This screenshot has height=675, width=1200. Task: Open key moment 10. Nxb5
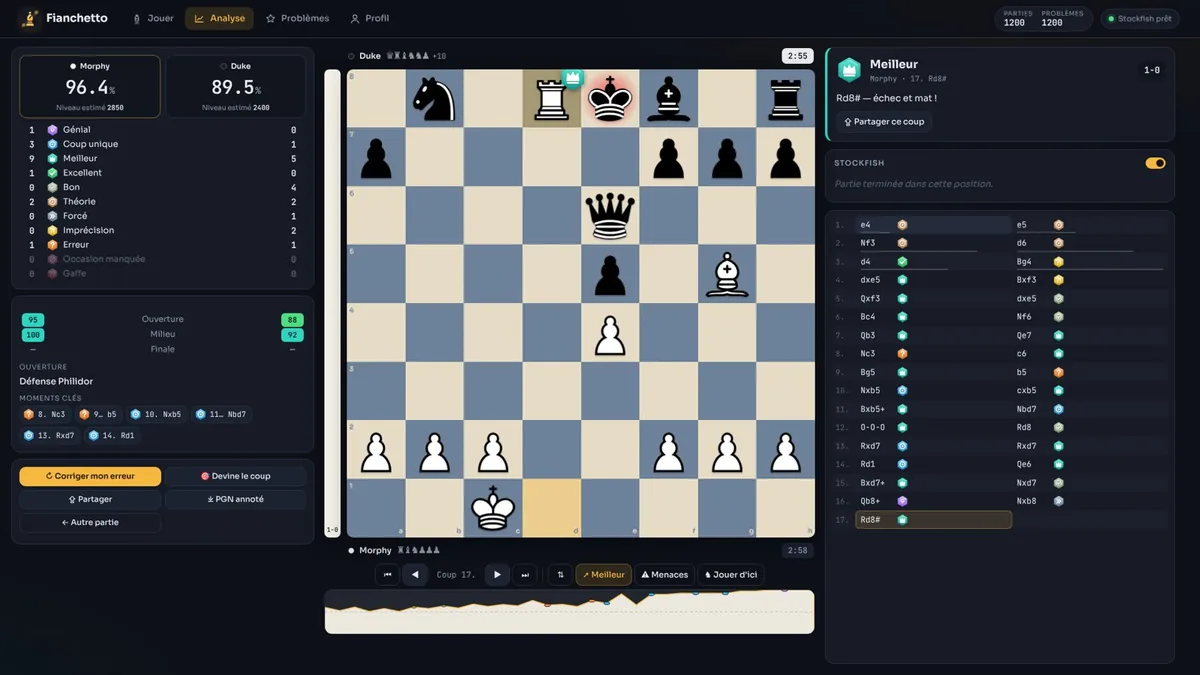click(157, 414)
